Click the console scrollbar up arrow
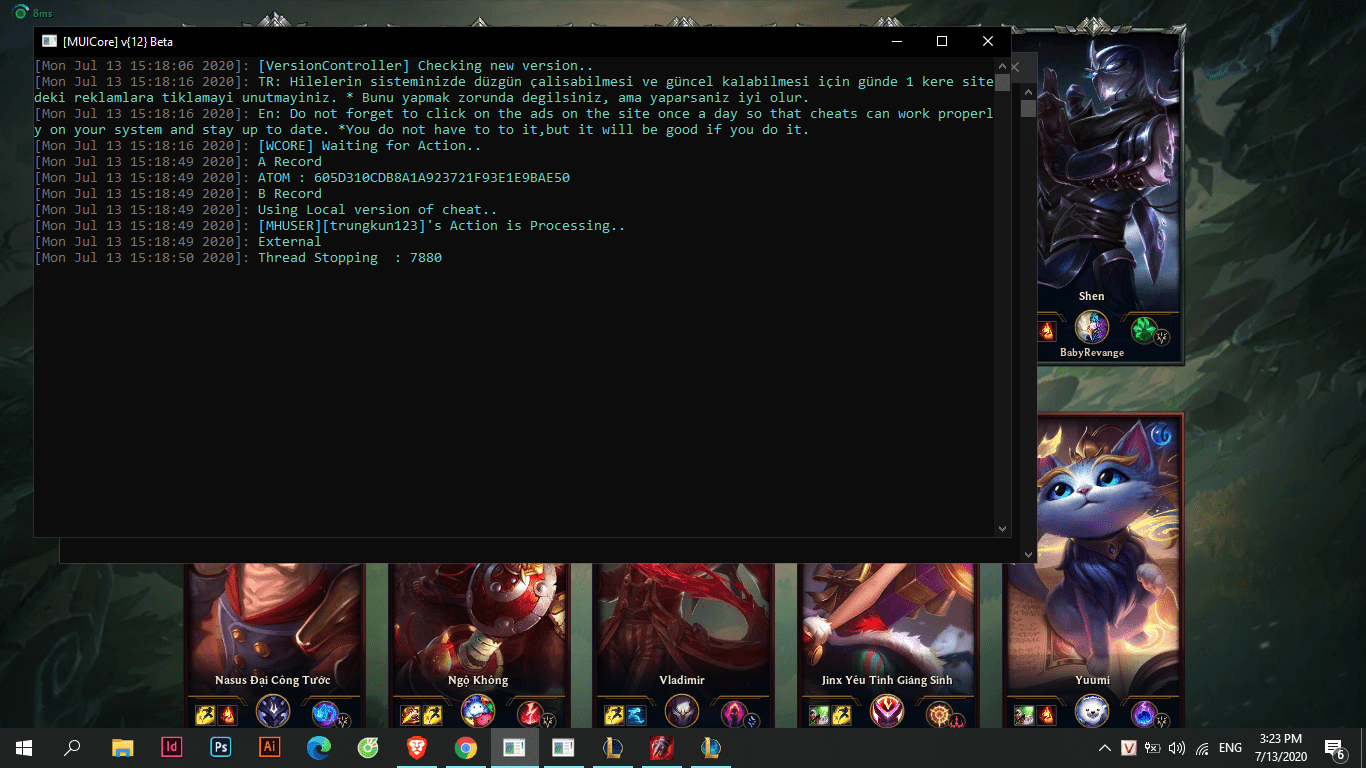The height and width of the screenshot is (768, 1366). point(1002,65)
